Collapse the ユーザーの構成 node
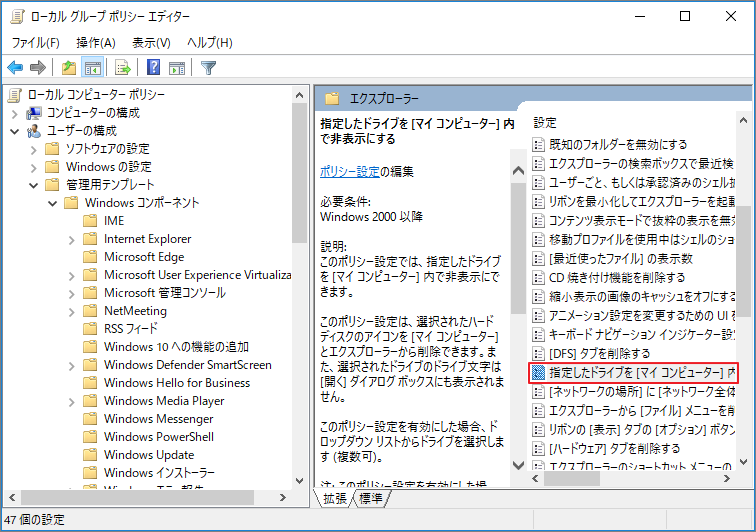 (x=15, y=131)
